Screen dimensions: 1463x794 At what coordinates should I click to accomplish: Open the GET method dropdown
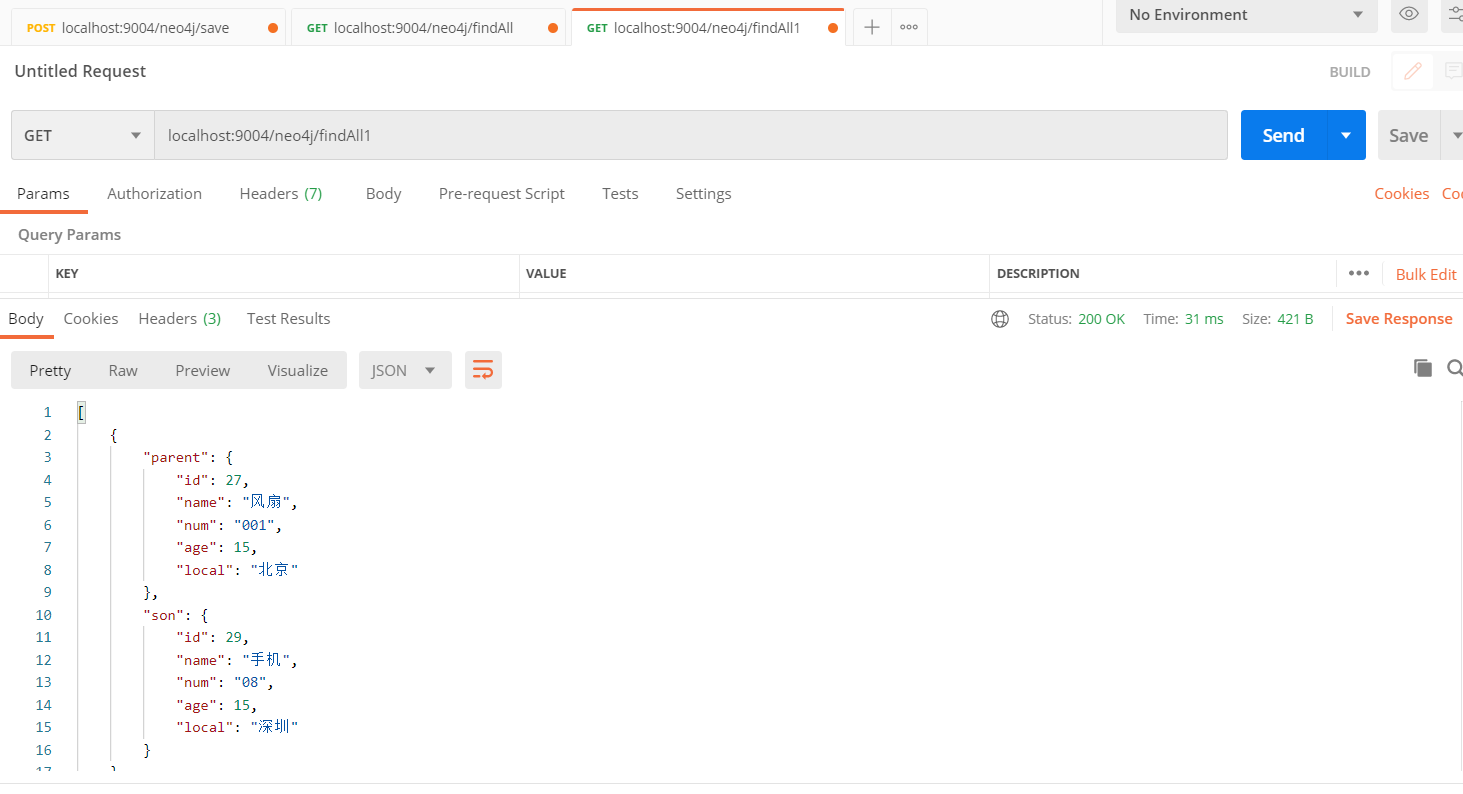83,135
